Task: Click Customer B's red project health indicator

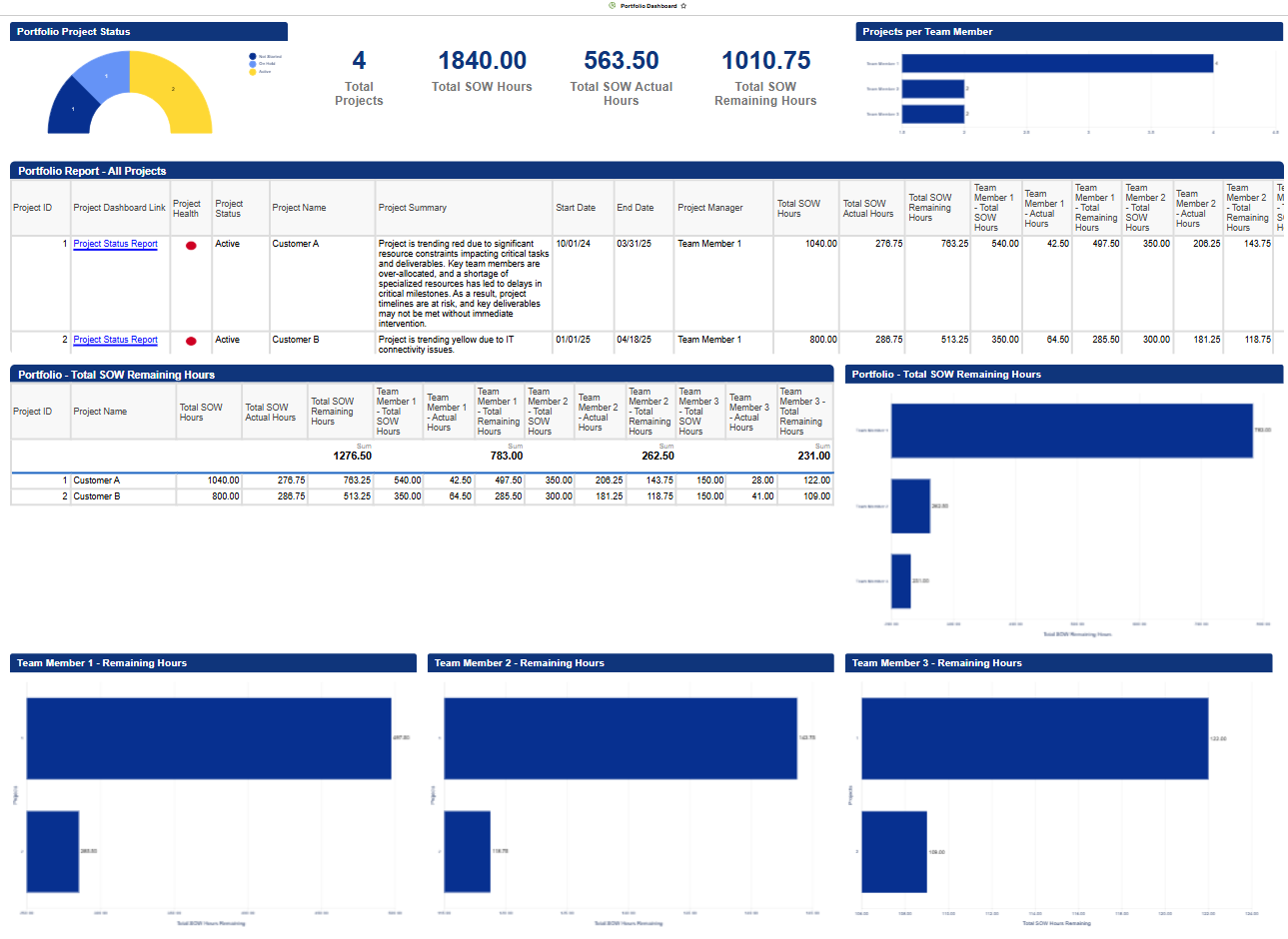Action: point(191,342)
